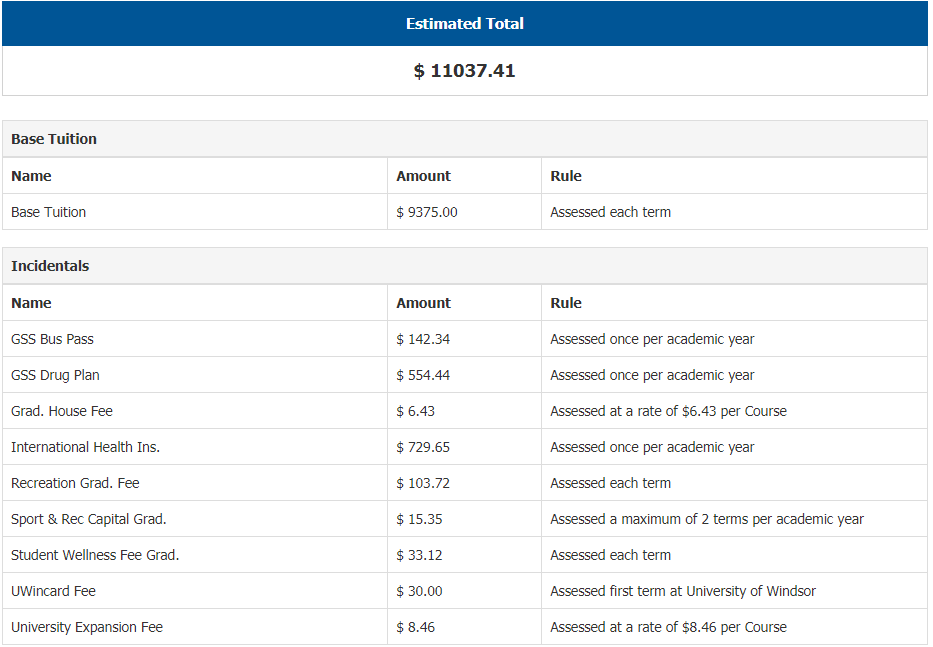Click the rule mentioning $6.43 per Course
This screenshot has width=933, height=647.
[668, 411]
